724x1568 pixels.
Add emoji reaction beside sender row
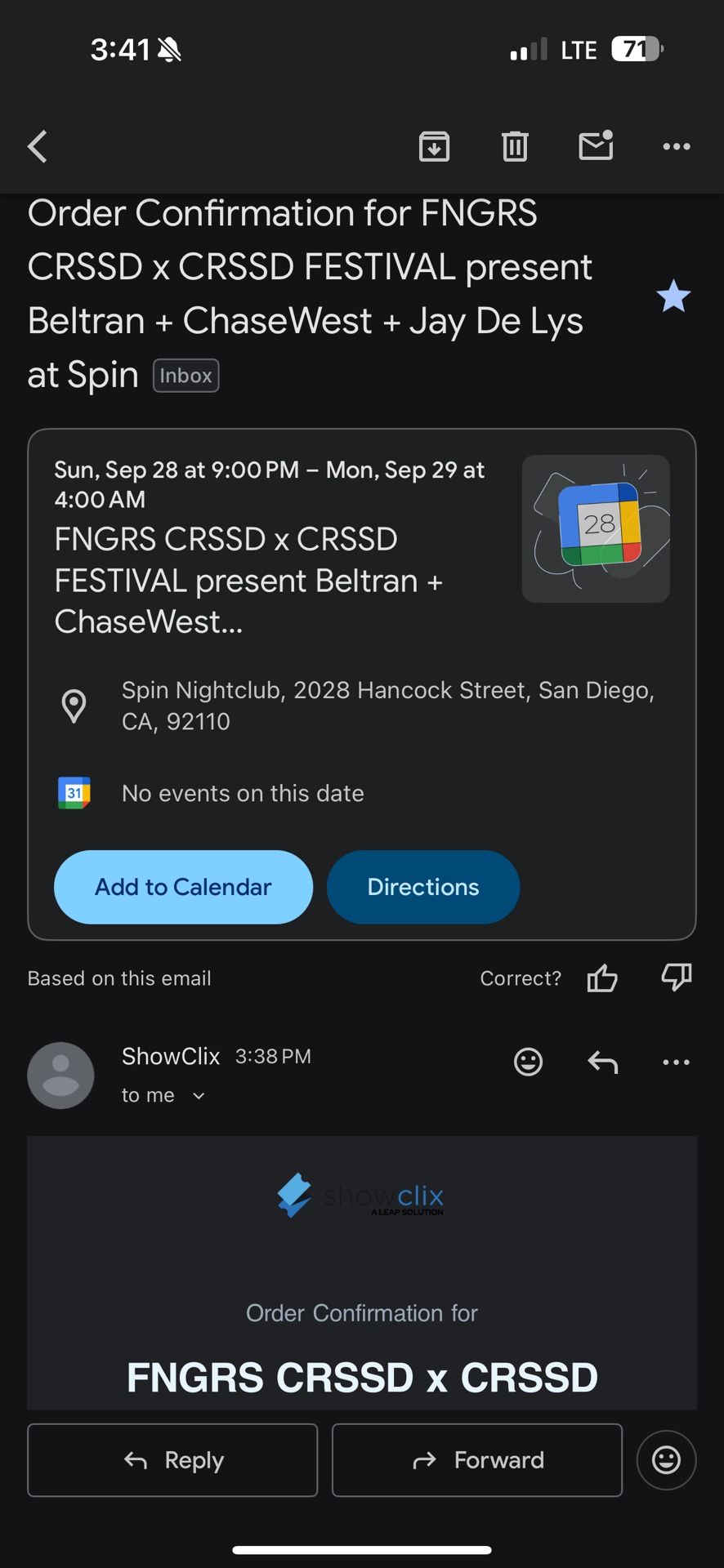(x=528, y=1062)
